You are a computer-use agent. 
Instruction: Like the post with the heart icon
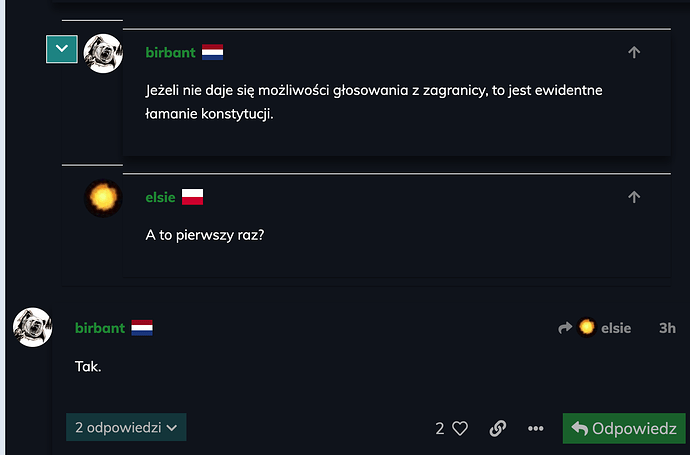click(x=460, y=428)
